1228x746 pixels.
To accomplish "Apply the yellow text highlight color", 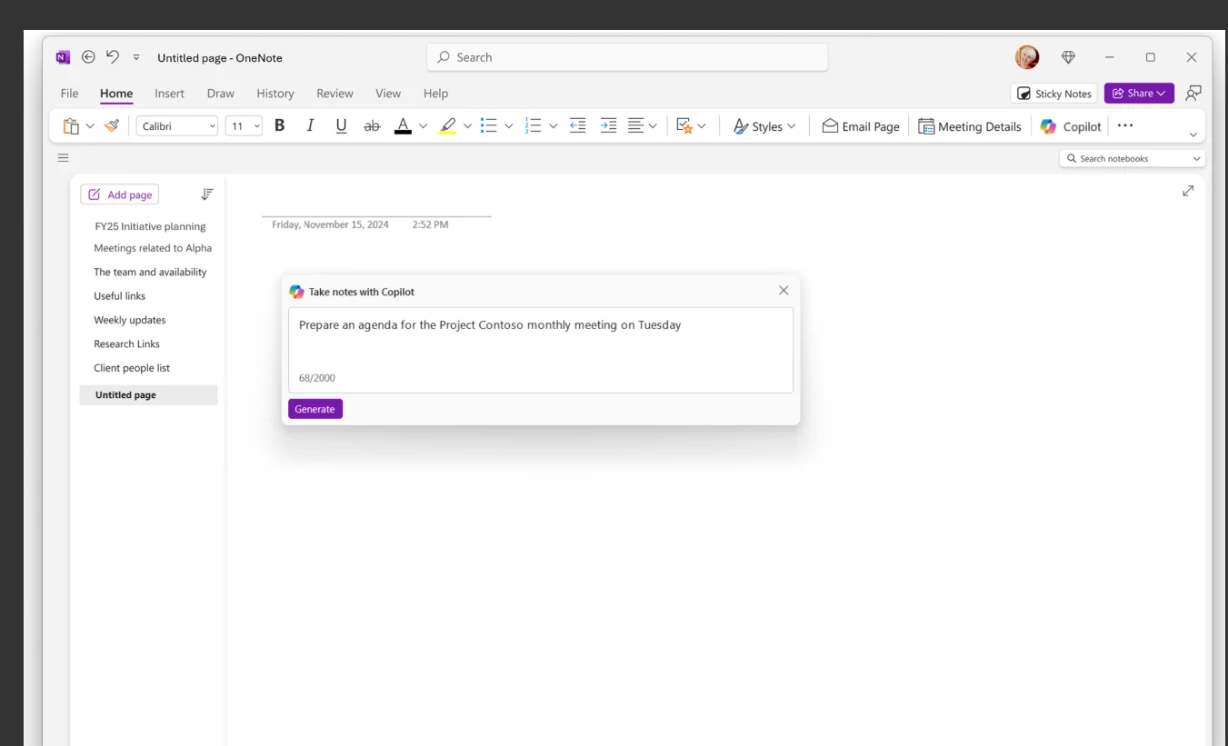I will click(448, 126).
